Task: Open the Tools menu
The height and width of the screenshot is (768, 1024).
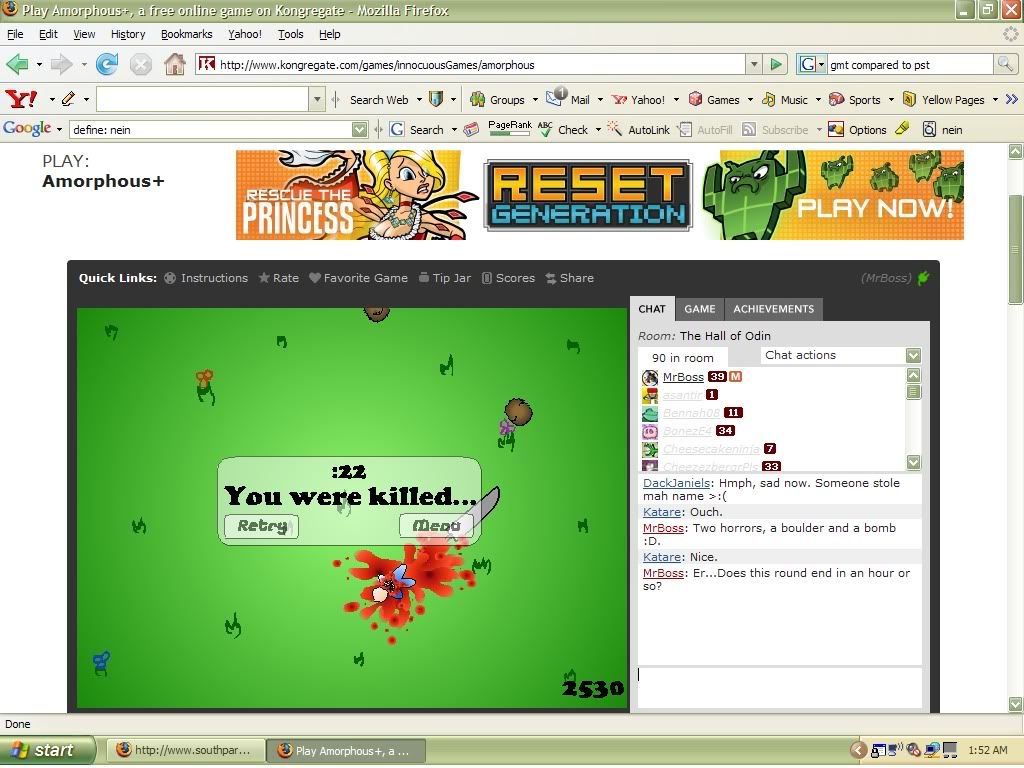Action: [x=290, y=34]
